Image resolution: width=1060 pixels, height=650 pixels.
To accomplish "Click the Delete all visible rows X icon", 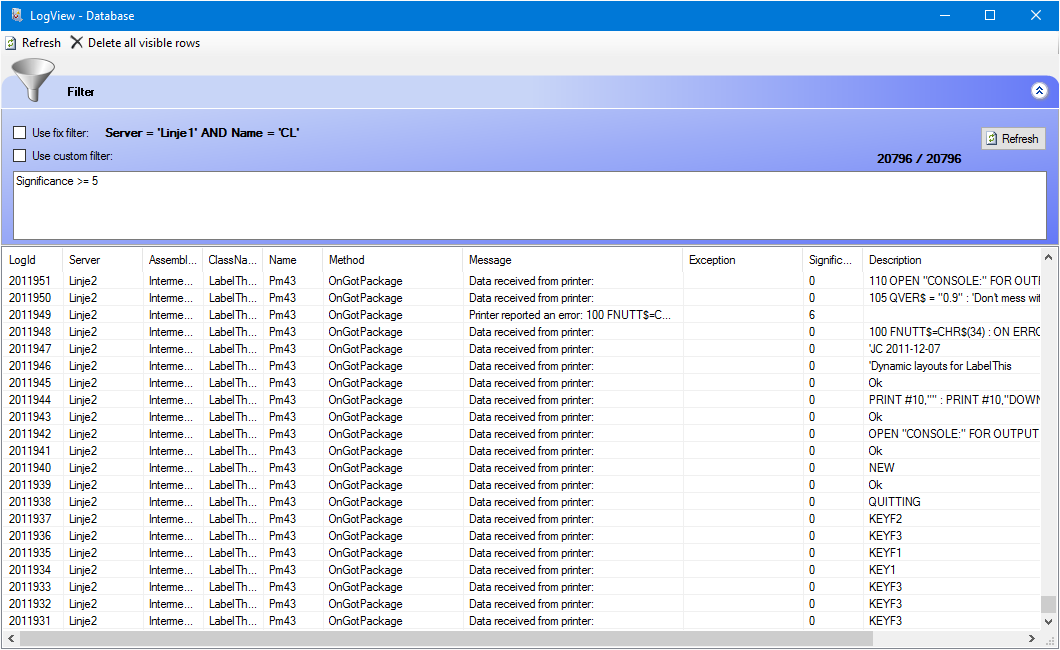I will point(77,43).
